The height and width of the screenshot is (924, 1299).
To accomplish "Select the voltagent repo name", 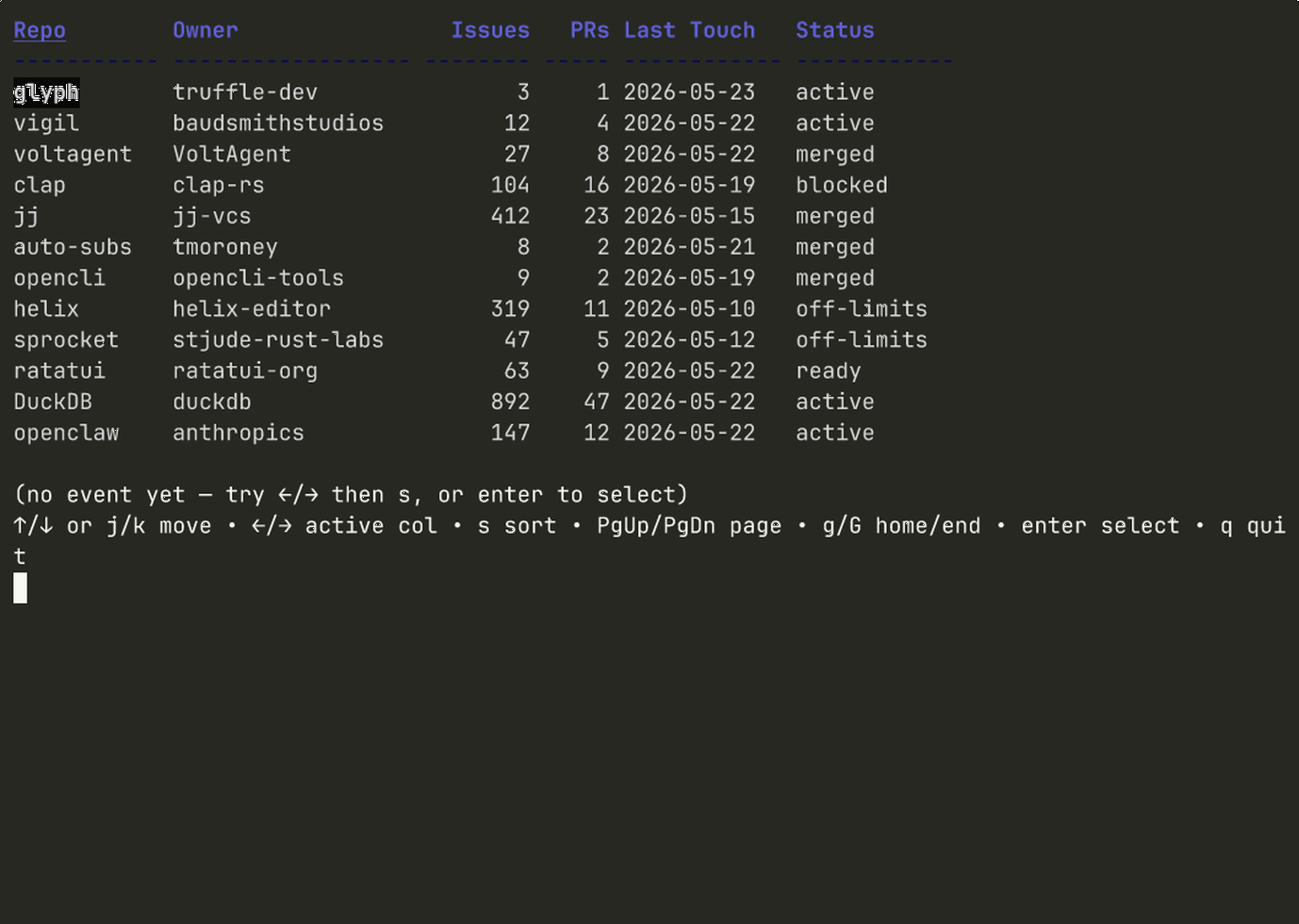I will click(73, 155).
